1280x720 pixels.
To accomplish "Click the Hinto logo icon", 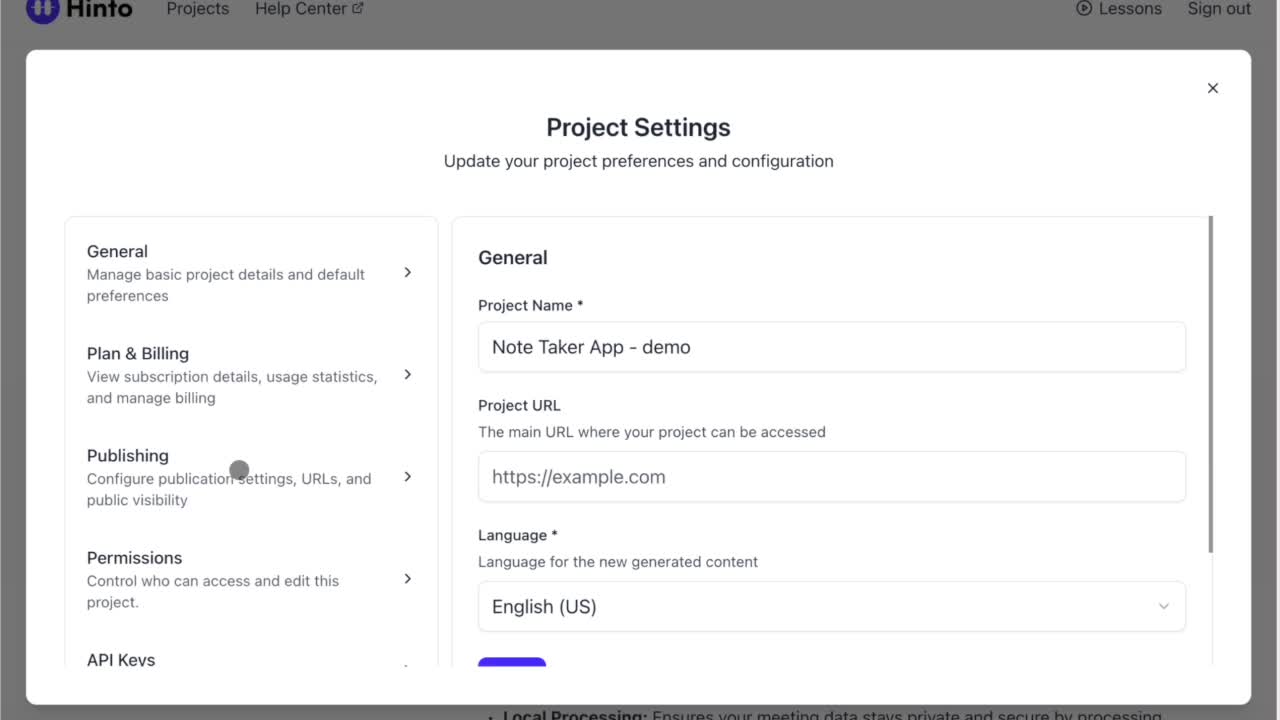I will point(43,9).
